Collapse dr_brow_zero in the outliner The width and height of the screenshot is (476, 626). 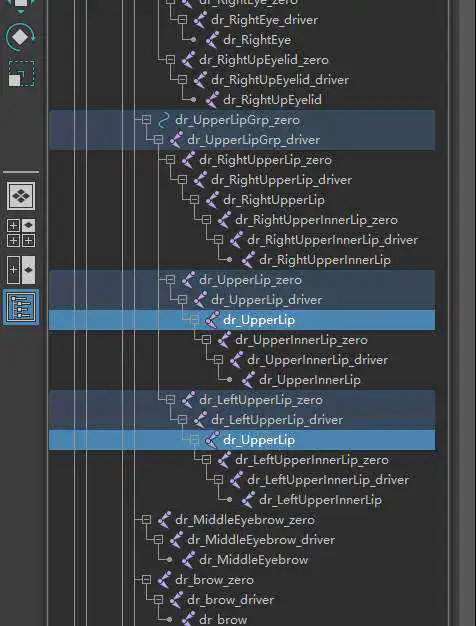(x=147, y=580)
